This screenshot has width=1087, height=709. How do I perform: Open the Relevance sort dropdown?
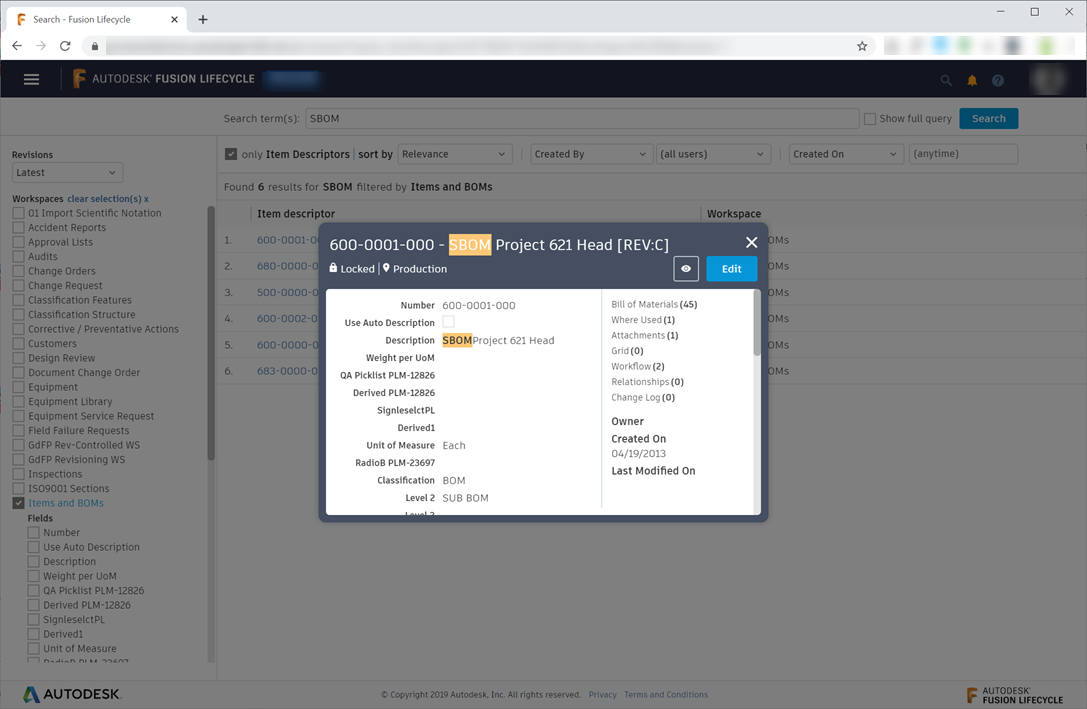[x=455, y=154]
